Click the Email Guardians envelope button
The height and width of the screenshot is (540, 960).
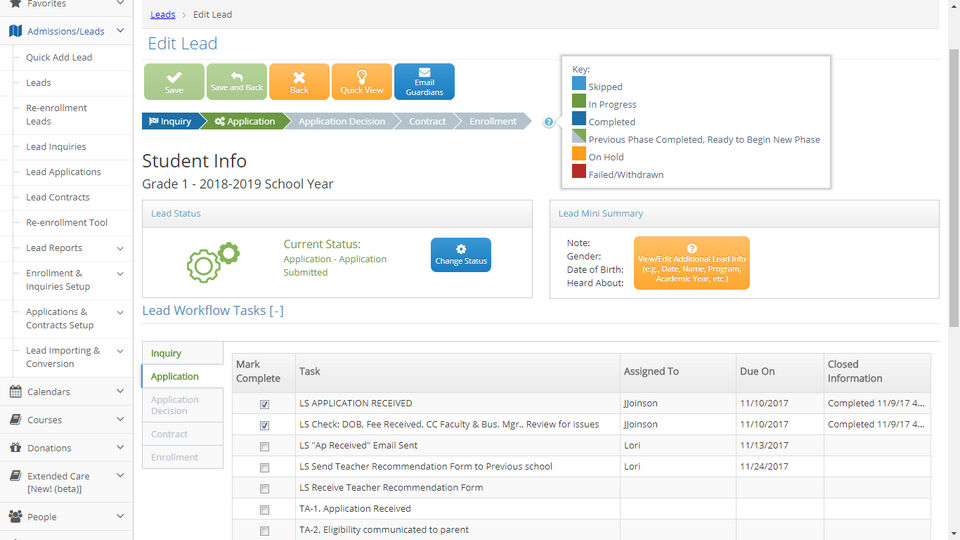click(424, 82)
